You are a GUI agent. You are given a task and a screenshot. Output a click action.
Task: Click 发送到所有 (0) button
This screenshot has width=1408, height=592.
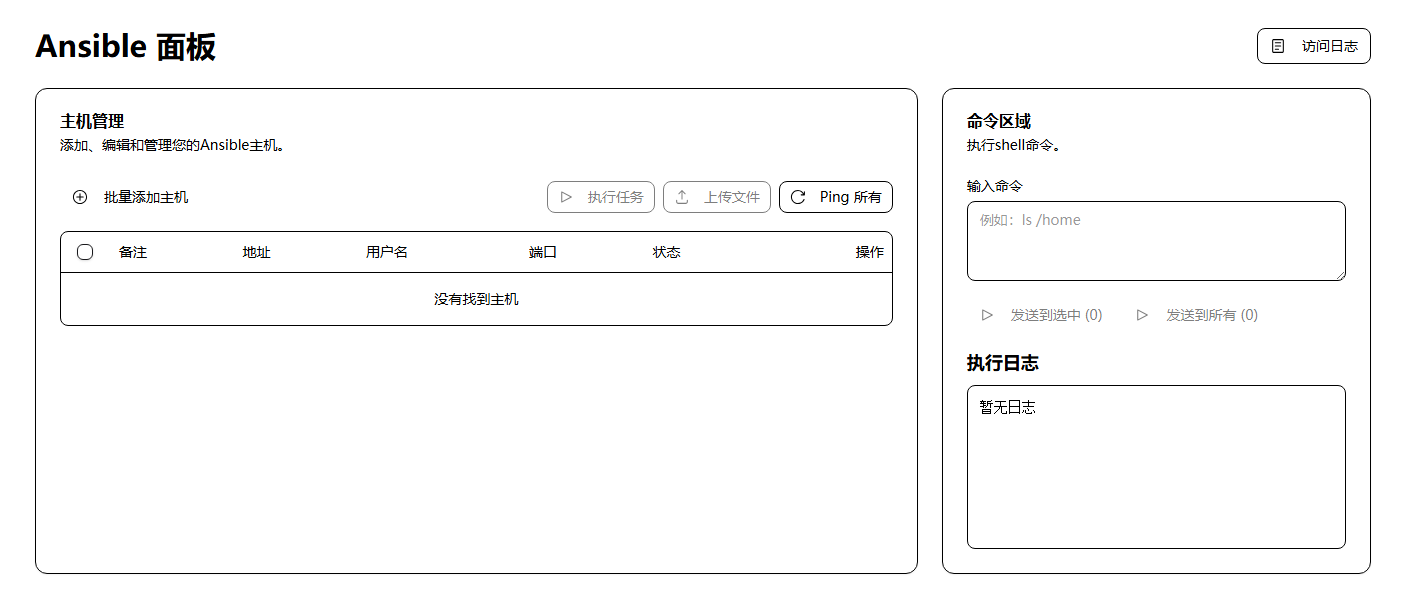(1197, 315)
